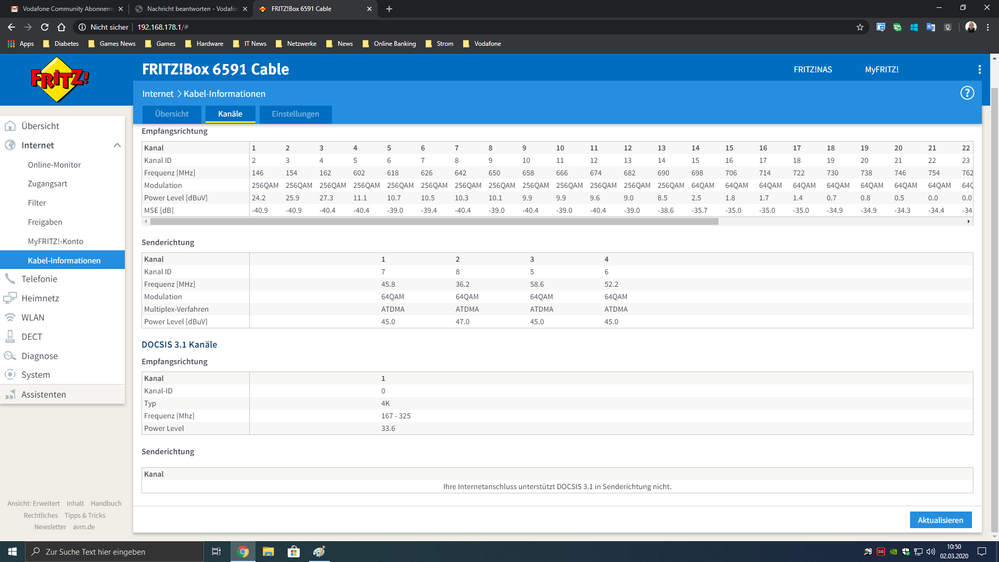Viewport: 999px width, 562px height.
Task: Click the channel table horizontal scrollbar
Action: click(x=433, y=222)
